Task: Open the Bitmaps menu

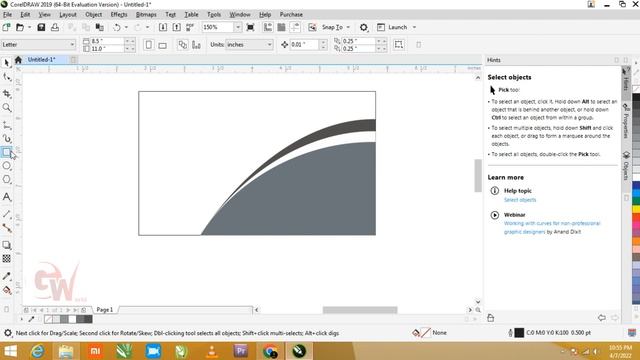Action: coord(146,14)
